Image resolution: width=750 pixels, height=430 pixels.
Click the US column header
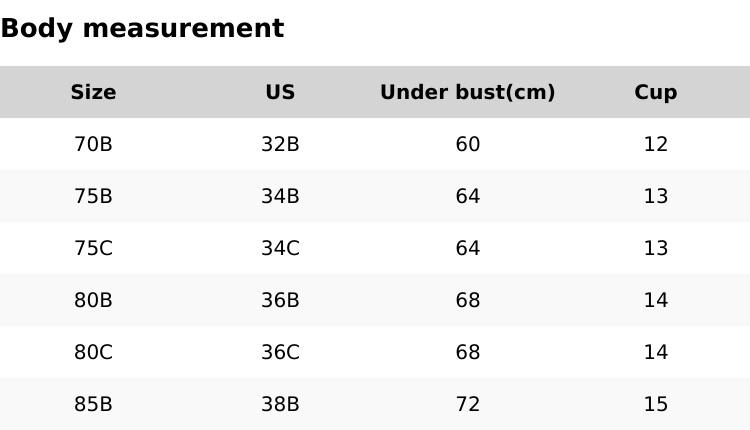pyautogui.click(x=280, y=92)
